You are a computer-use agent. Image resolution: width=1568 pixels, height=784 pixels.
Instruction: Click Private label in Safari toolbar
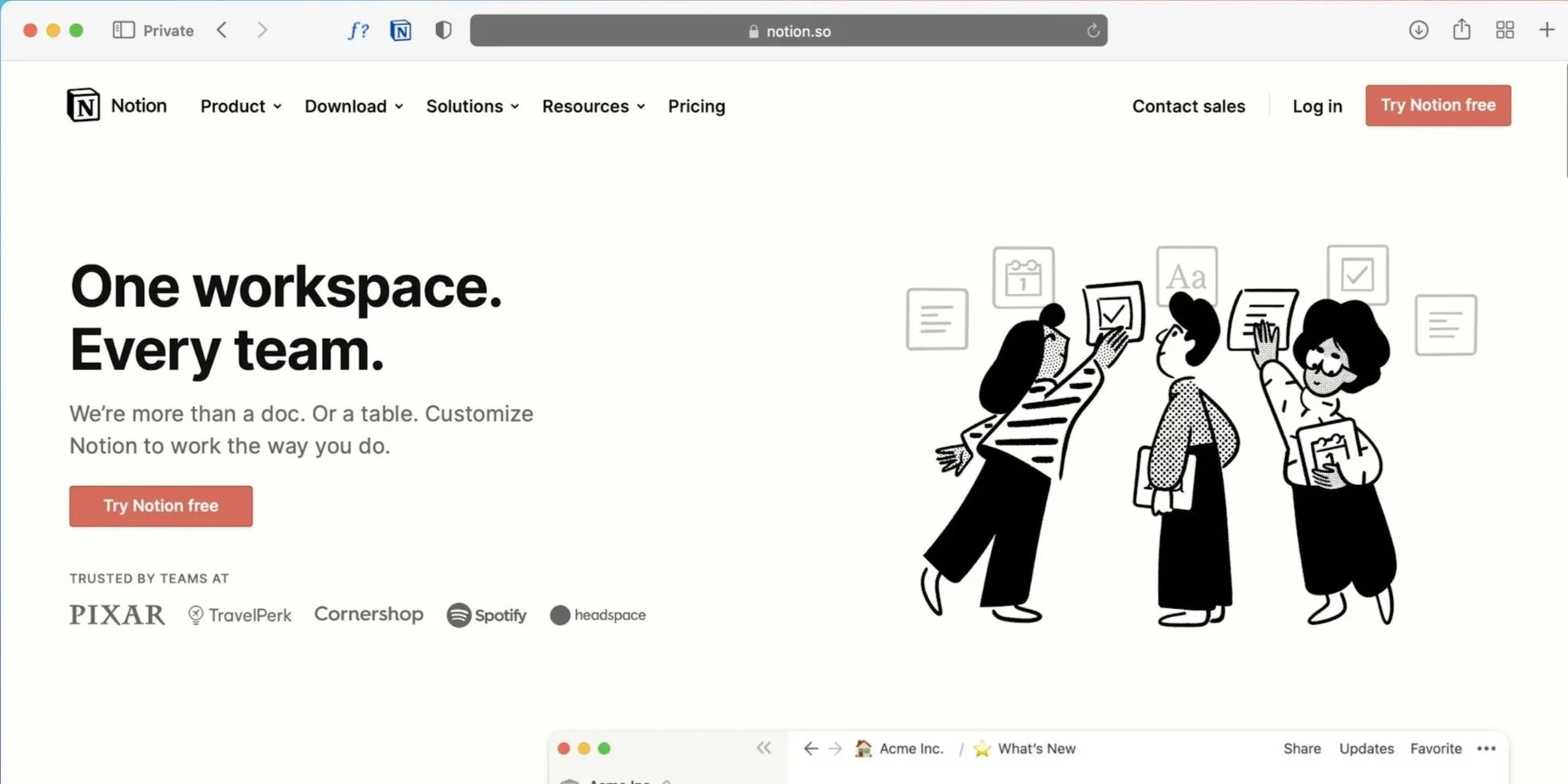(168, 30)
